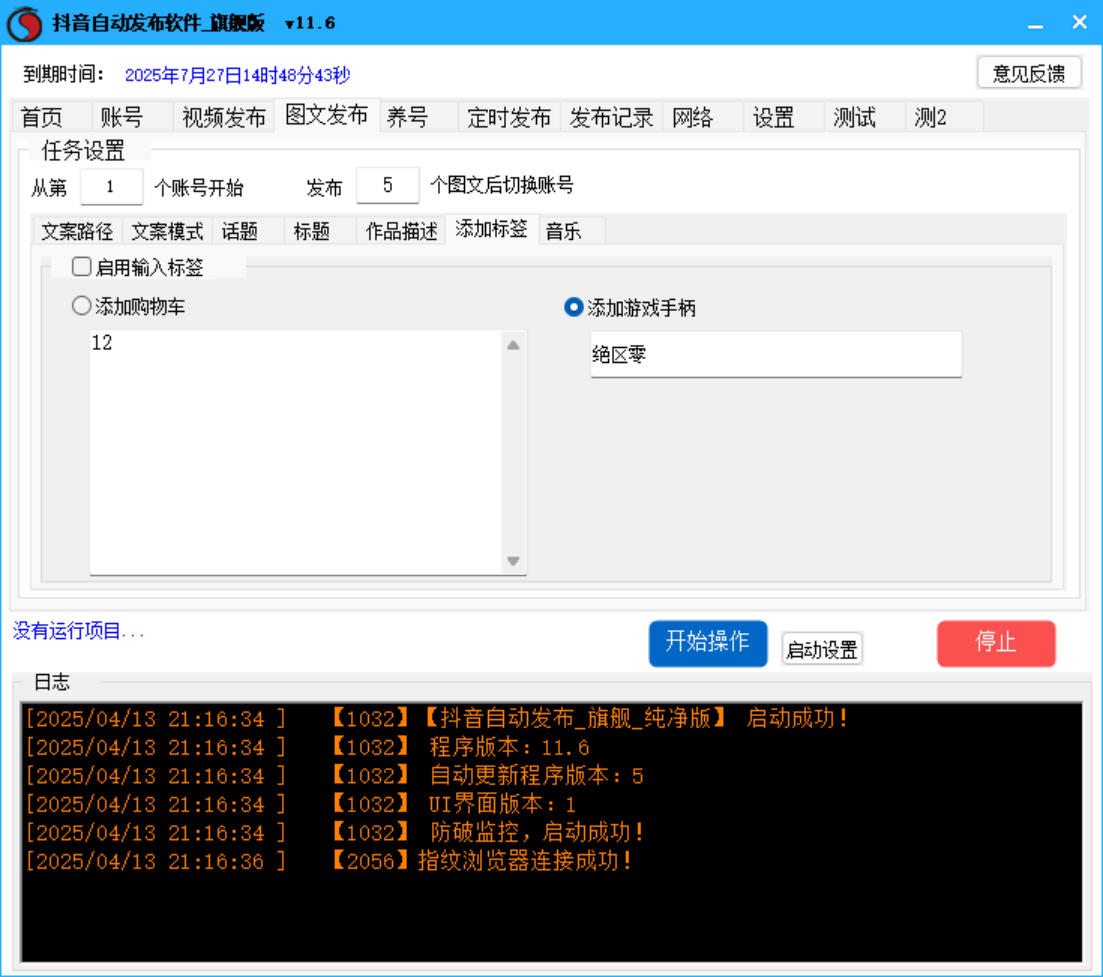The image size is (1103, 977).
Task: Open the 音乐 sub-tab
Action: [573, 231]
